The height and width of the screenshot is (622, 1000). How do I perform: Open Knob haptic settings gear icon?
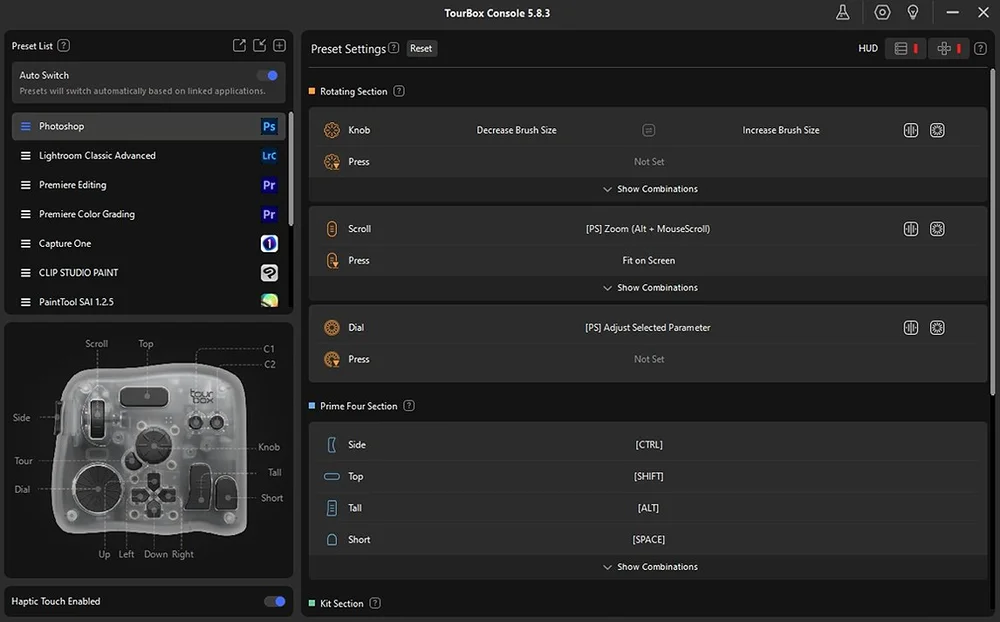[x=937, y=130]
